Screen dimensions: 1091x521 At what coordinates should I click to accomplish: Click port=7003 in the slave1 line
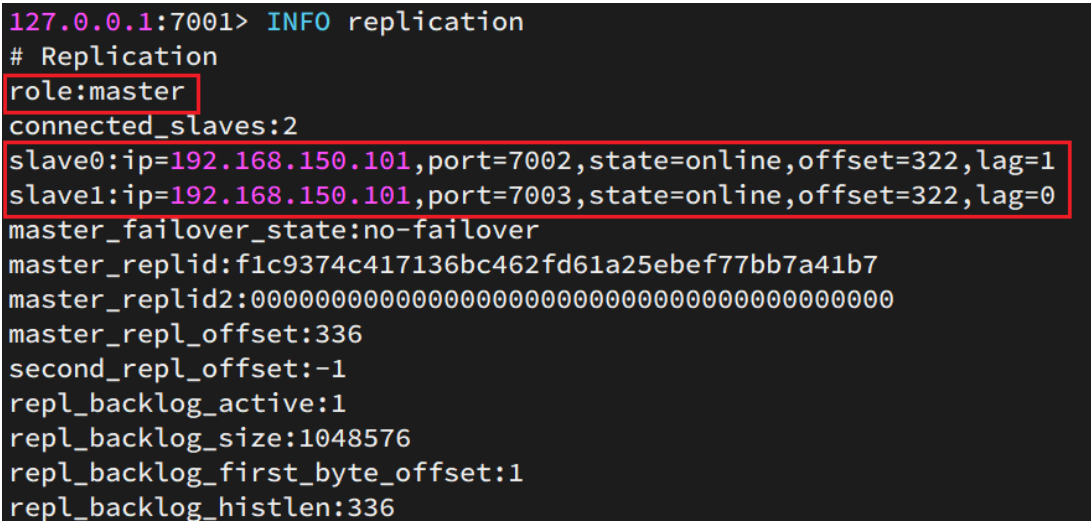click(x=498, y=197)
